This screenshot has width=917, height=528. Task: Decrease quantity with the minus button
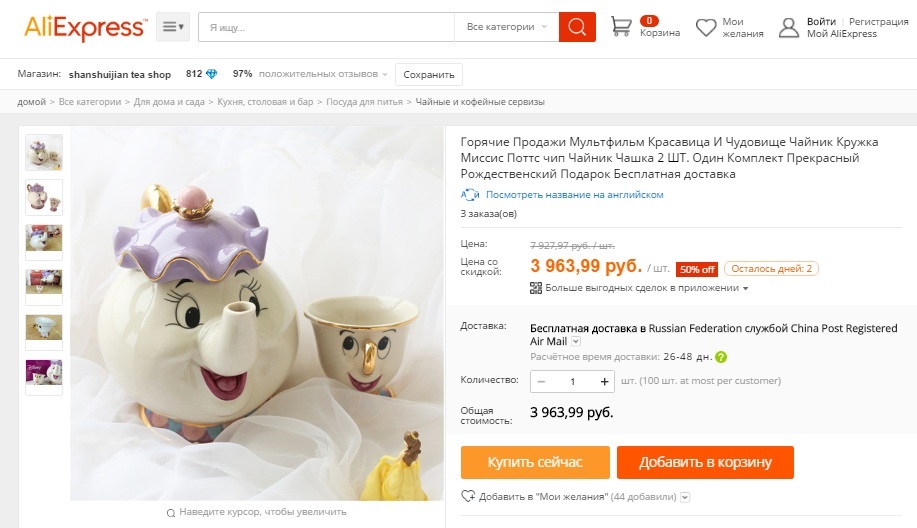541,381
